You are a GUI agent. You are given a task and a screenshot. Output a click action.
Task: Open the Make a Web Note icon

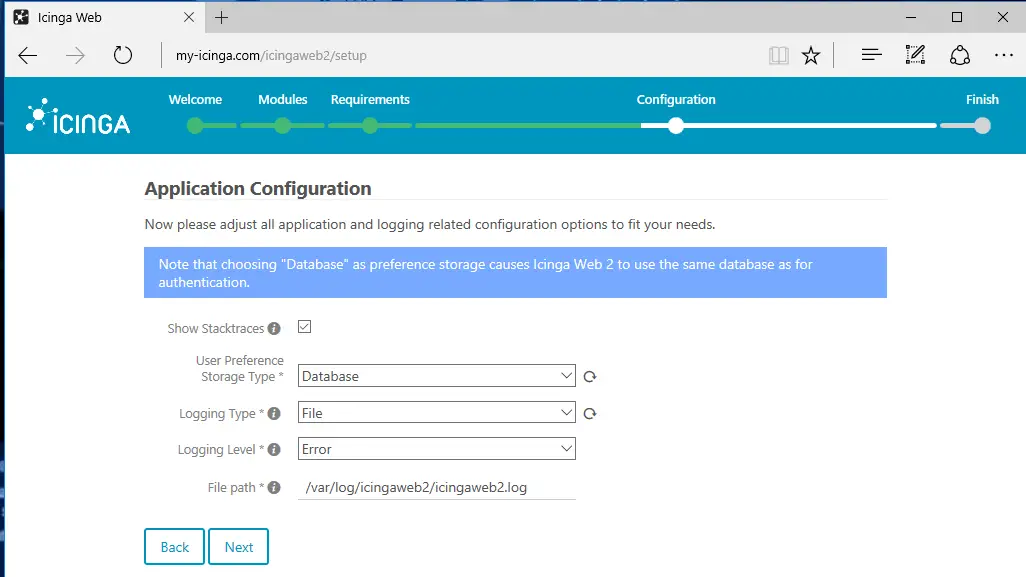click(915, 55)
